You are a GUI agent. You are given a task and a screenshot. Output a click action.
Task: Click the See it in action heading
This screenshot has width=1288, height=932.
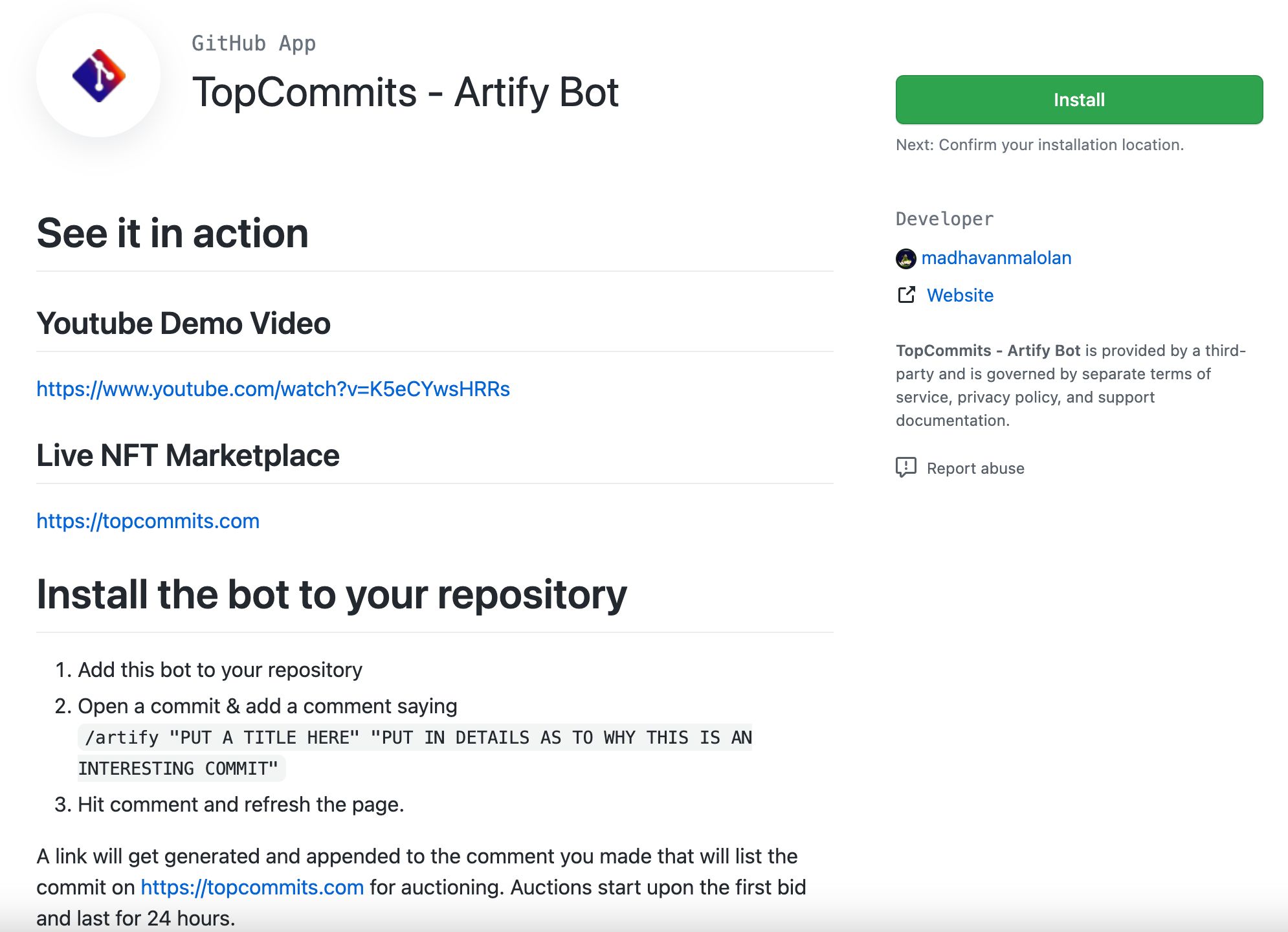(x=172, y=233)
